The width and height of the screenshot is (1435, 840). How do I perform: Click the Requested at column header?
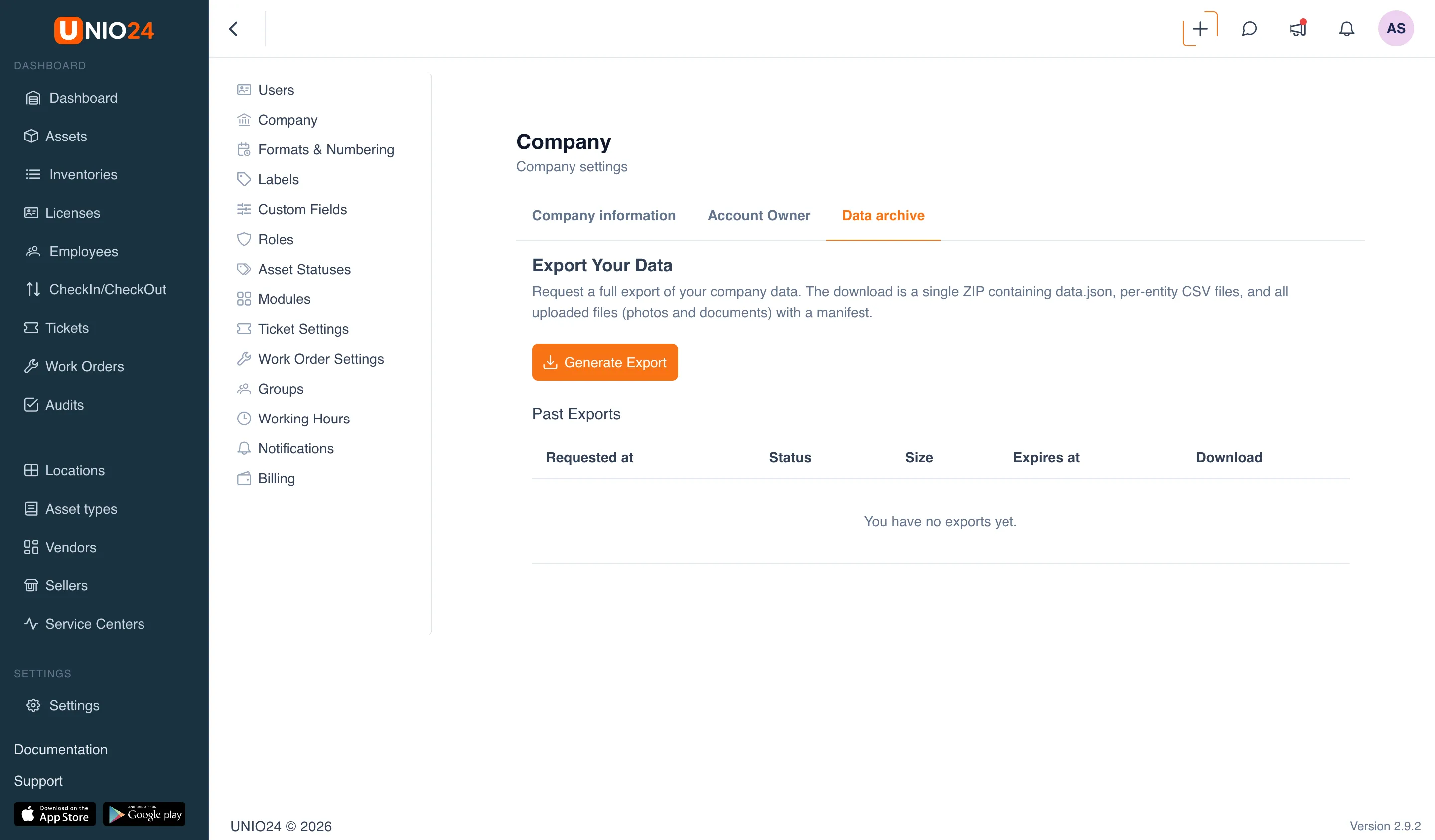tap(589, 457)
